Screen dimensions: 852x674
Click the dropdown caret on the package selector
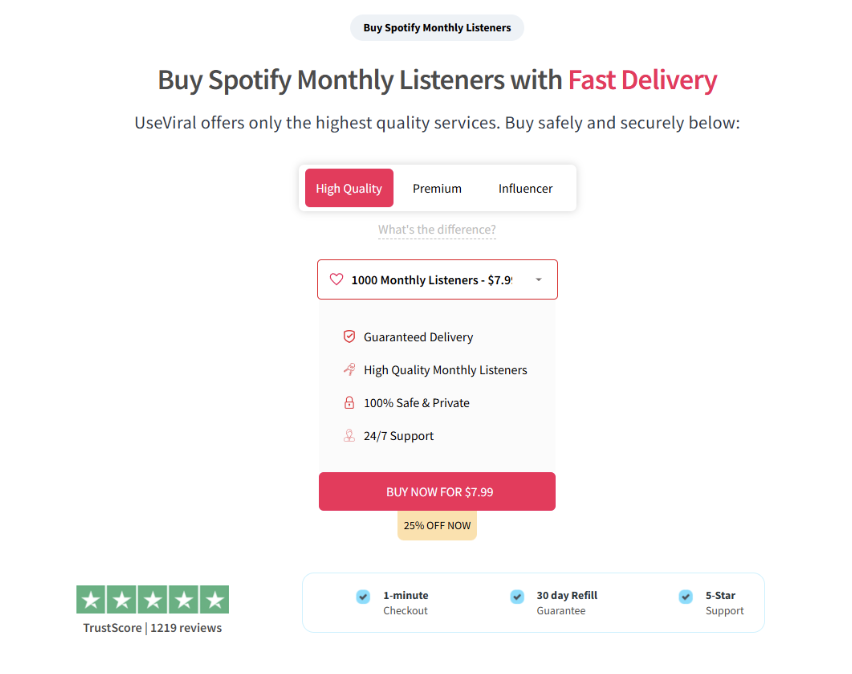(537, 279)
